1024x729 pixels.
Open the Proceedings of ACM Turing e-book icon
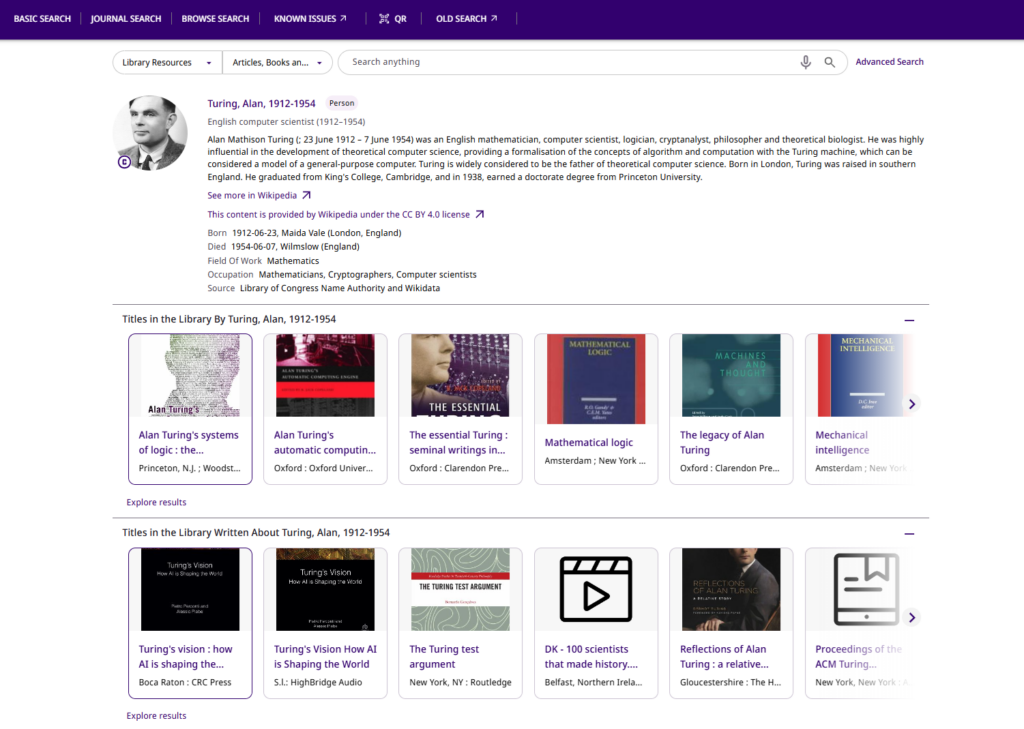click(x=865, y=589)
